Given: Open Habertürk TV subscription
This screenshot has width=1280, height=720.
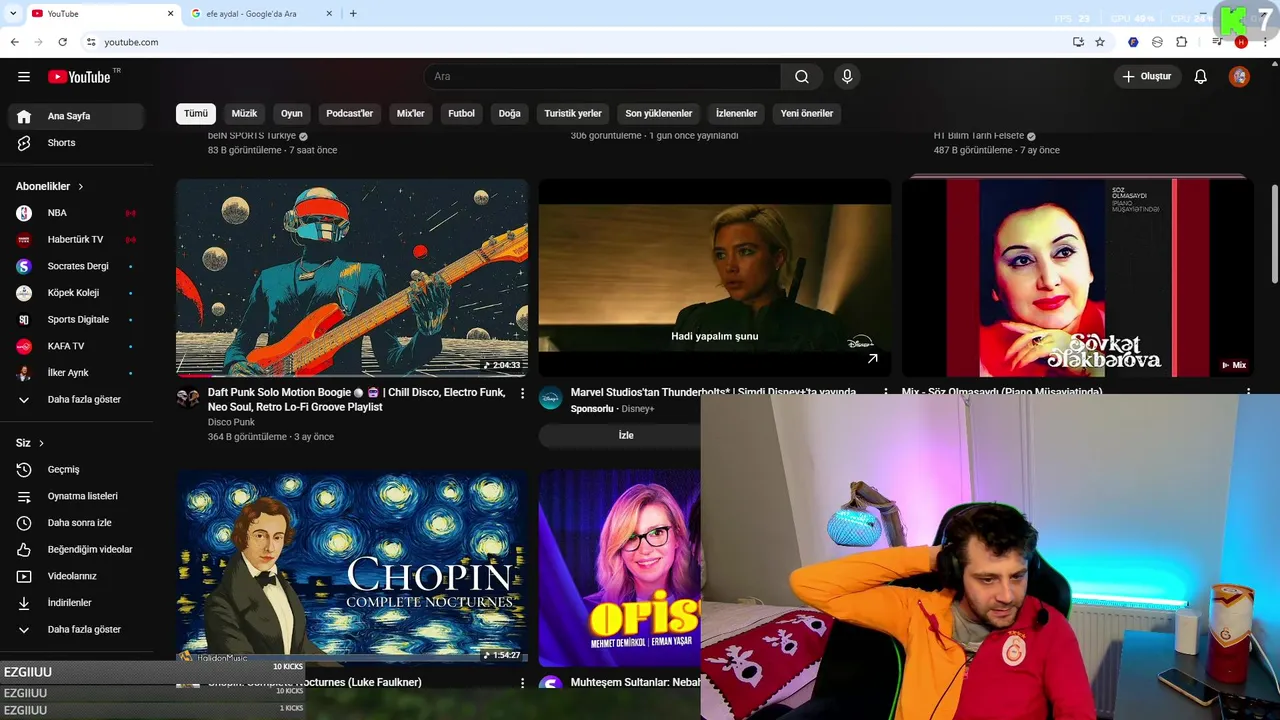Looking at the screenshot, I should [x=76, y=240].
